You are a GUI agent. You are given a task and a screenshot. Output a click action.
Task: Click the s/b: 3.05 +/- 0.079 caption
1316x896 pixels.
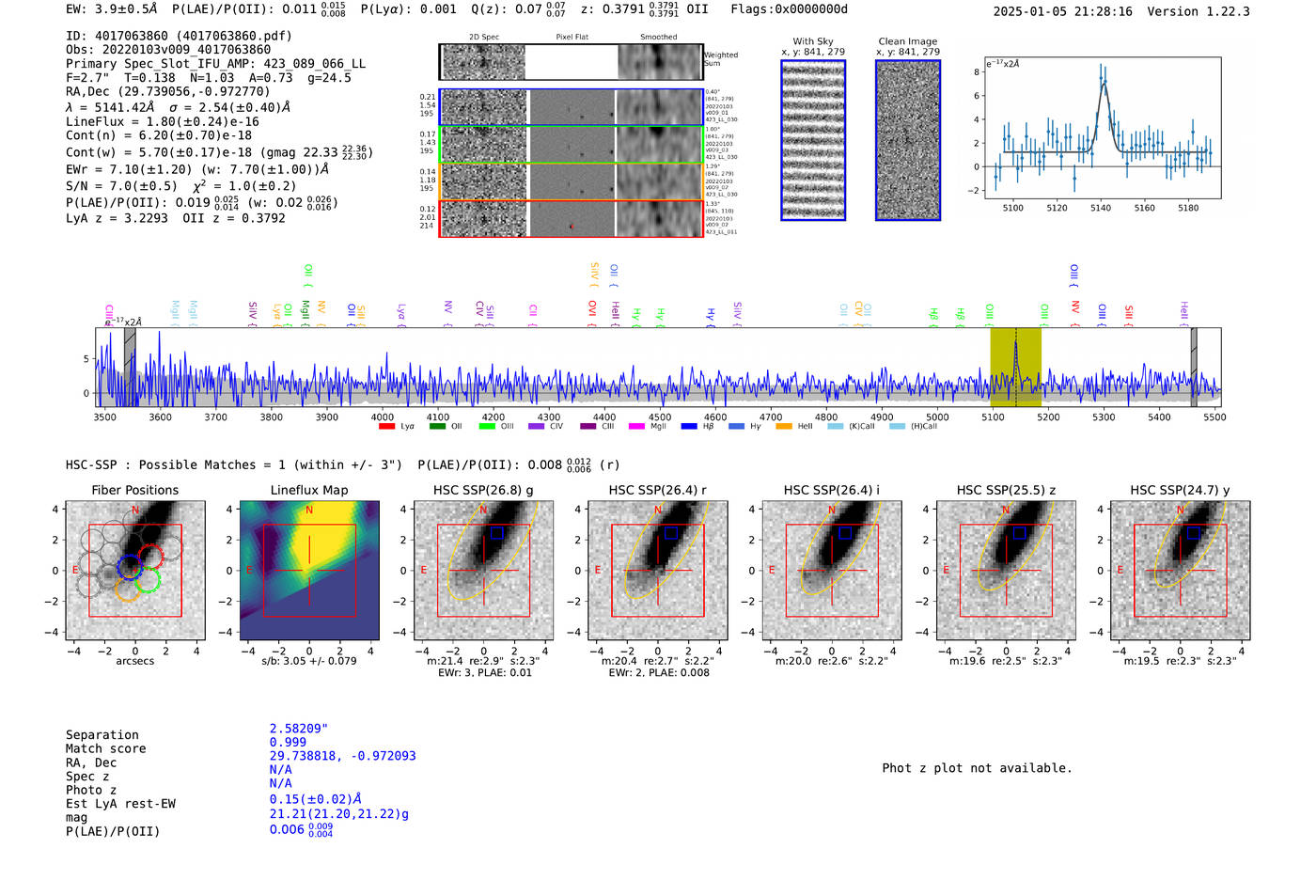(x=309, y=661)
